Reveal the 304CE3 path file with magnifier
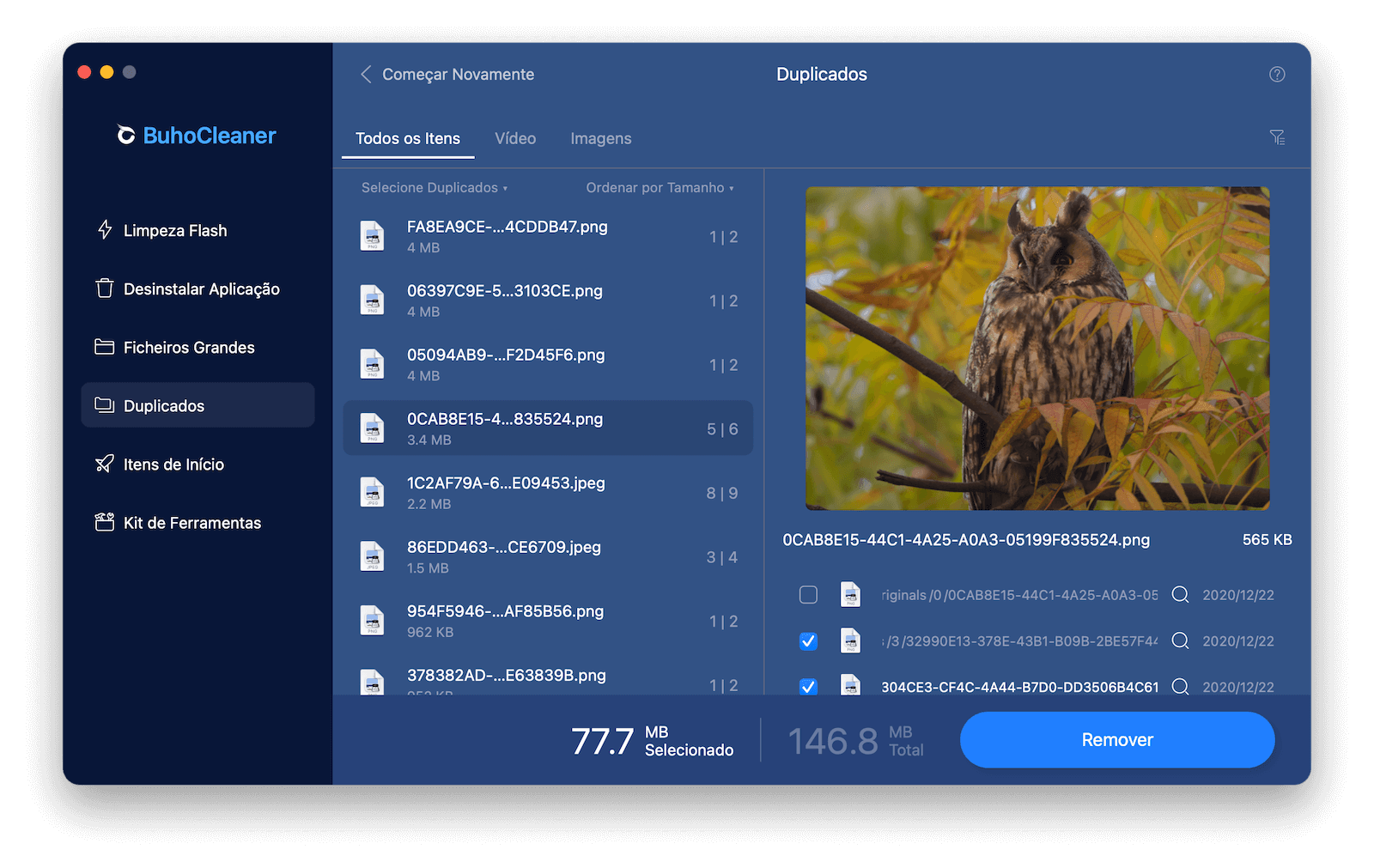This screenshot has width=1374, height=868. pyautogui.click(x=1181, y=686)
